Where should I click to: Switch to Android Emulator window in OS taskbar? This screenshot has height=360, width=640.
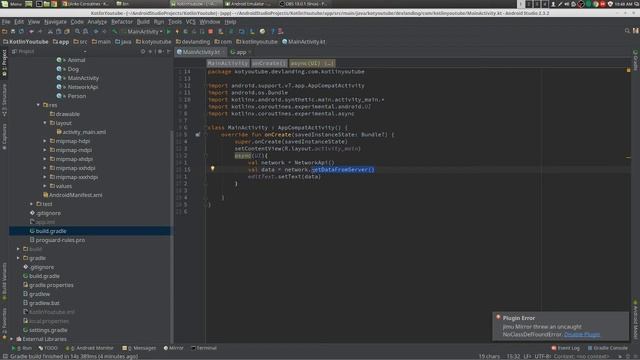coord(248,4)
